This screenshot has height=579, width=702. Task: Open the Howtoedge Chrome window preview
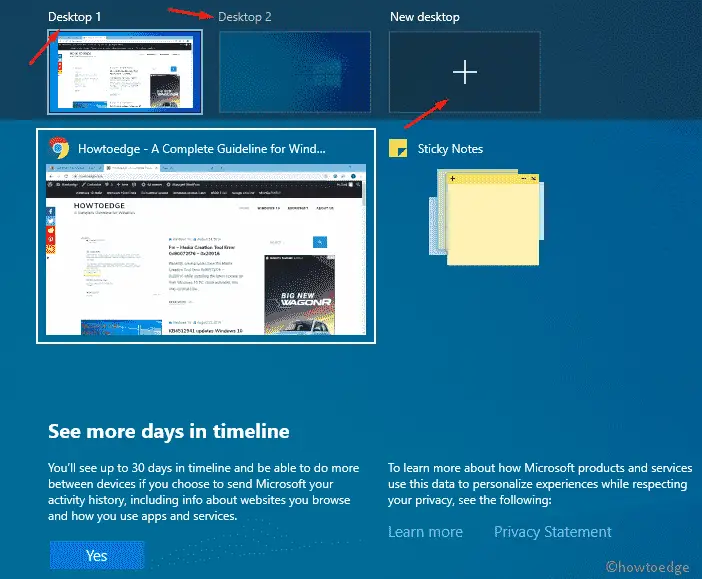[206, 249]
